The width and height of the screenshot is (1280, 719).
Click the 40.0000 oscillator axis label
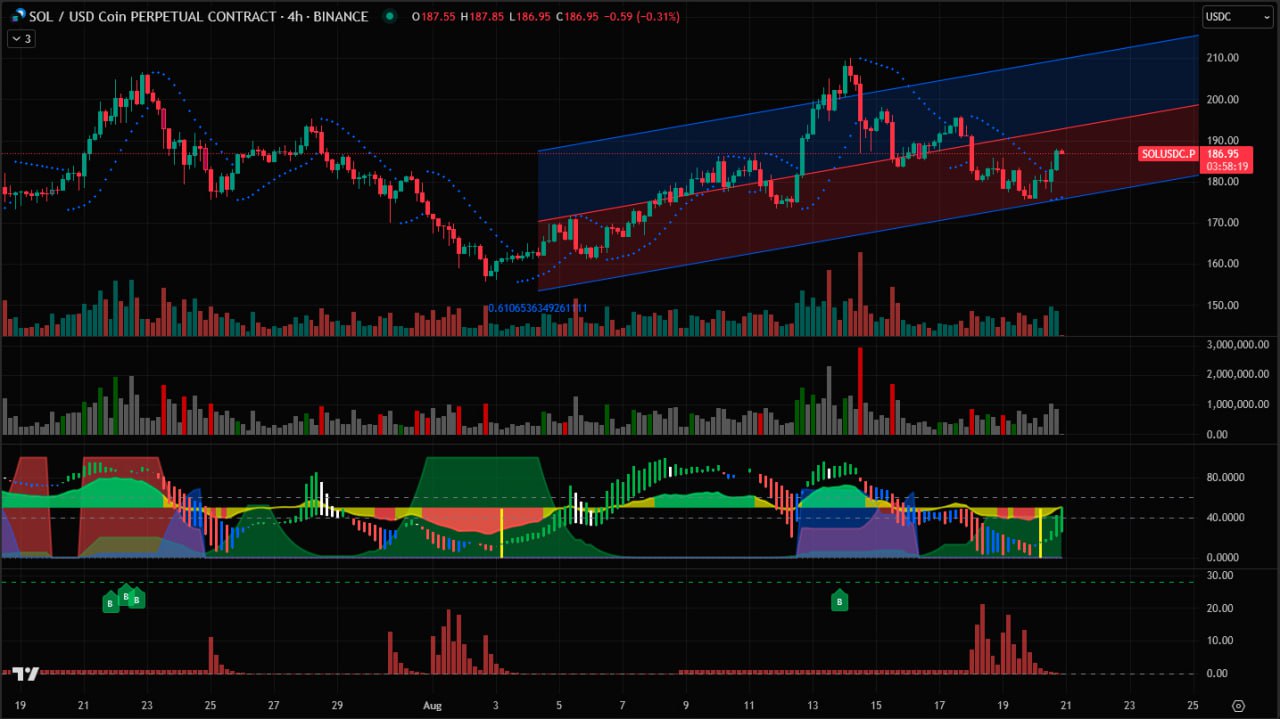point(1226,517)
